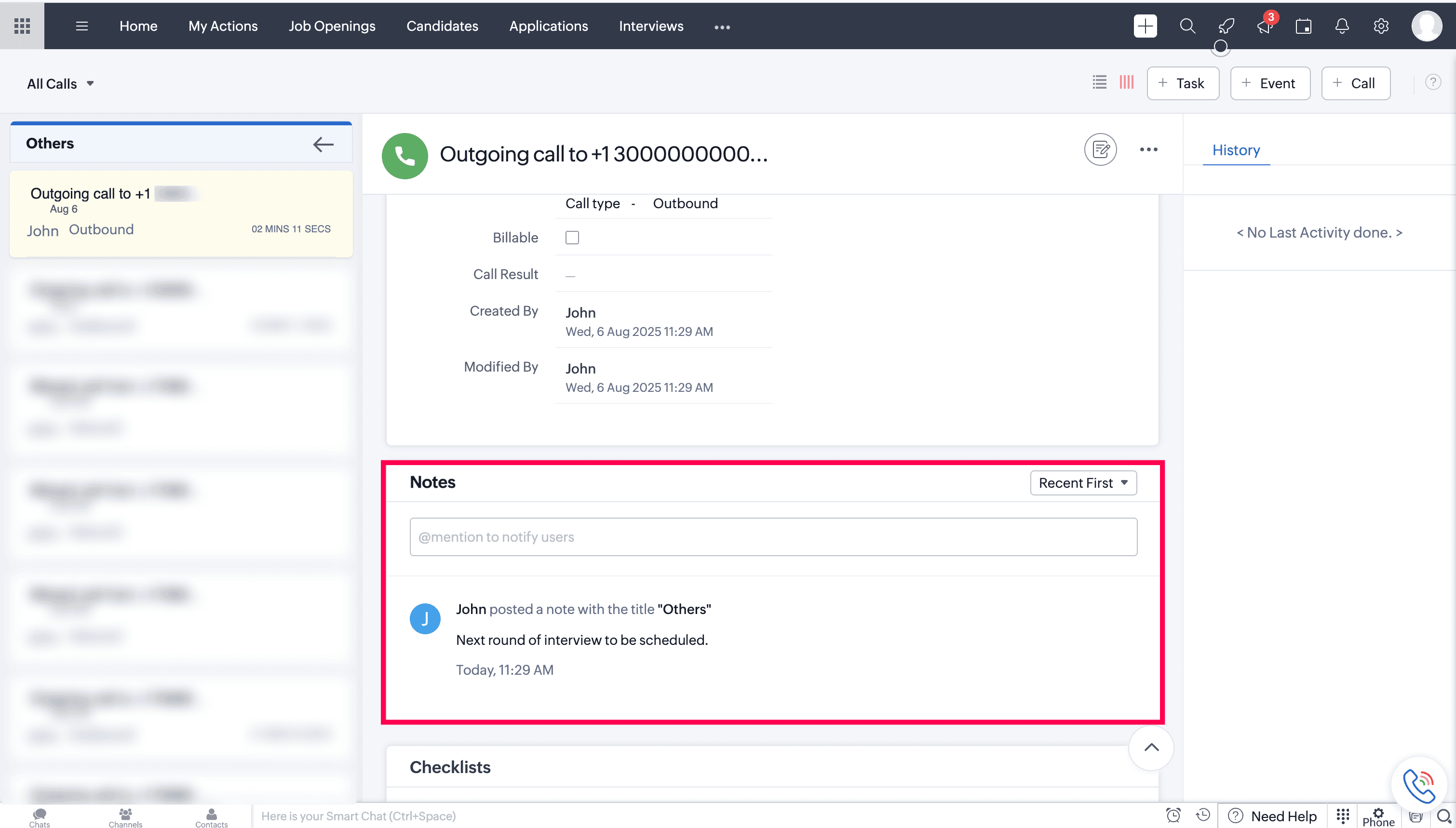The image size is (1456, 828).
Task: Switch to kanban column view
Action: (x=1126, y=82)
